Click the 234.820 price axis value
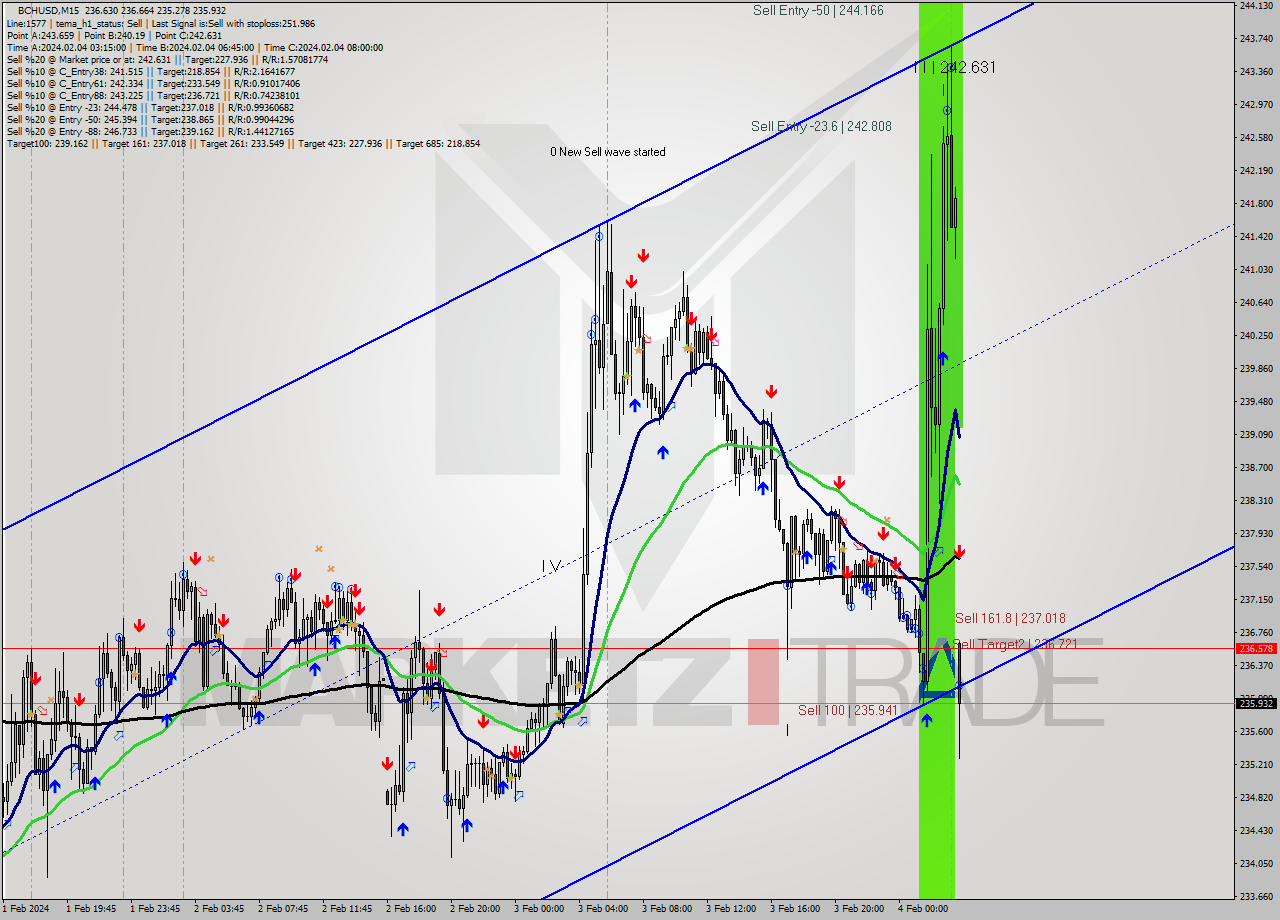This screenshot has height=920, width=1280. [x=1256, y=797]
